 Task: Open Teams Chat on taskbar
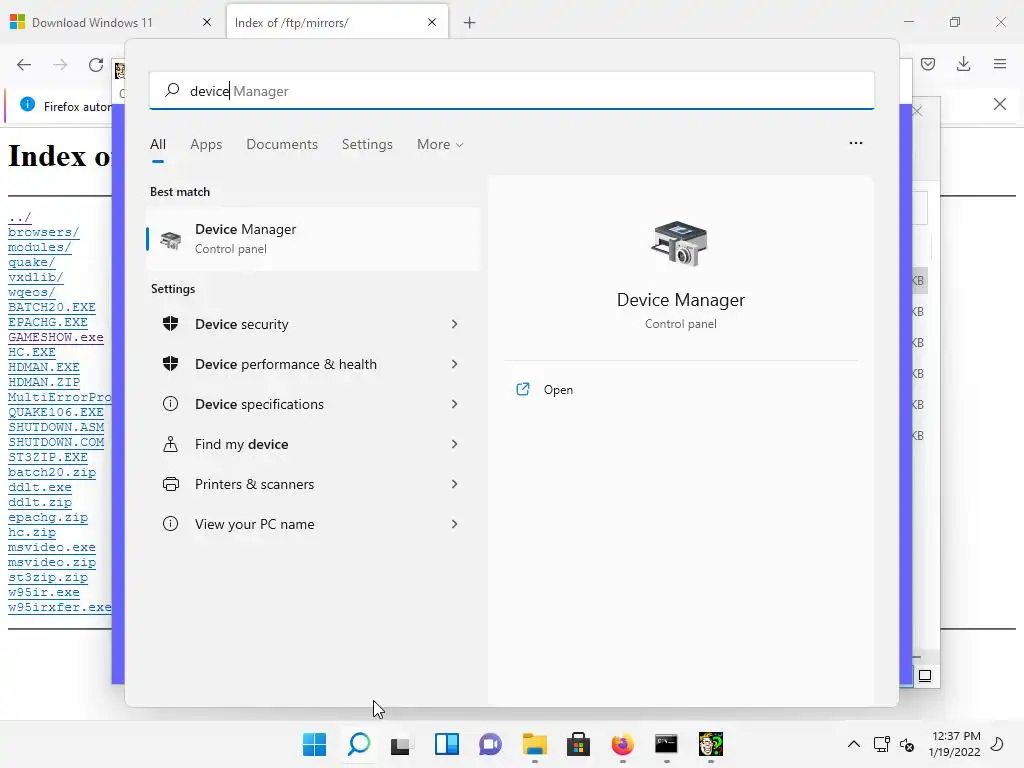490,744
